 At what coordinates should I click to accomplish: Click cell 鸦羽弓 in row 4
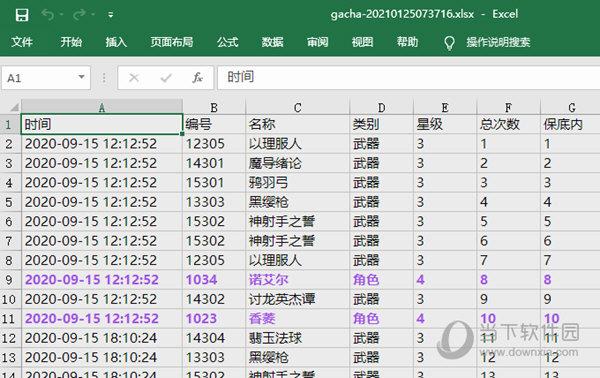coord(297,182)
